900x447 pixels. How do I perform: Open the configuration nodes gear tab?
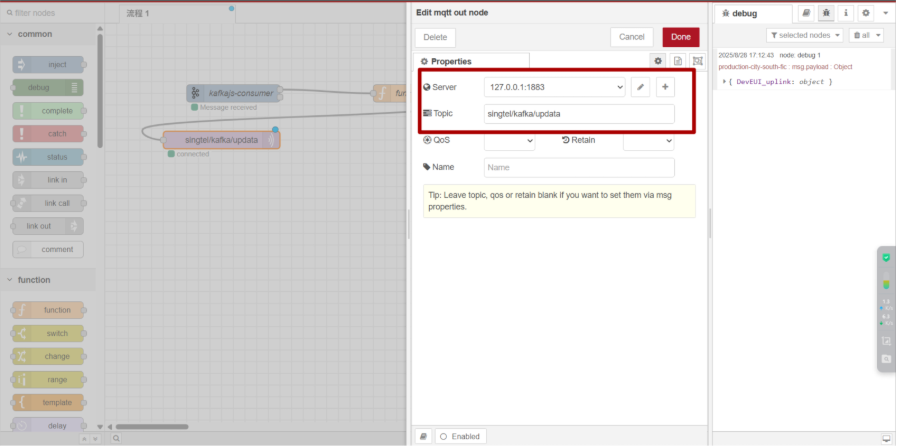pyautogui.click(x=866, y=13)
